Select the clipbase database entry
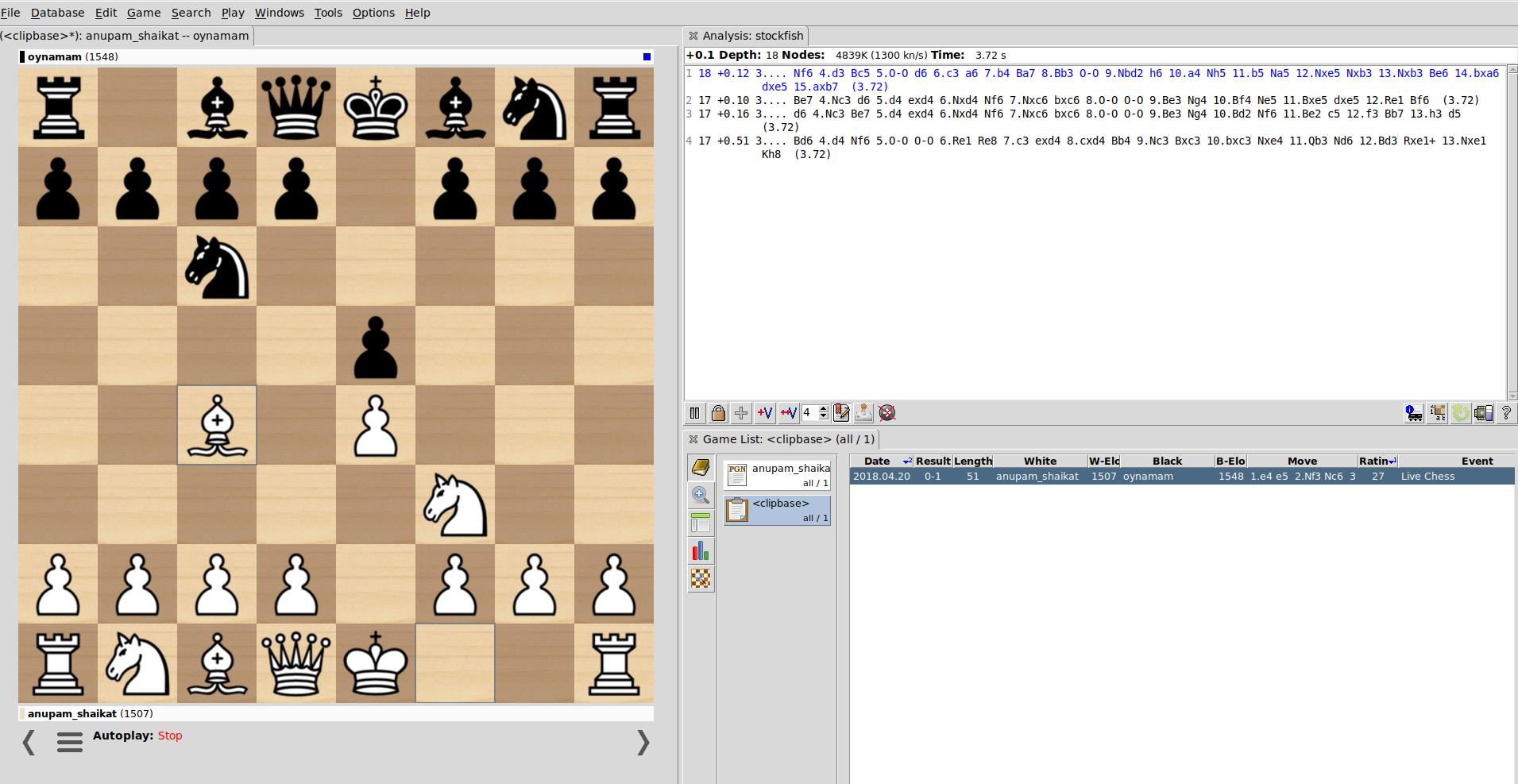This screenshot has height=784, width=1518. coord(777,510)
